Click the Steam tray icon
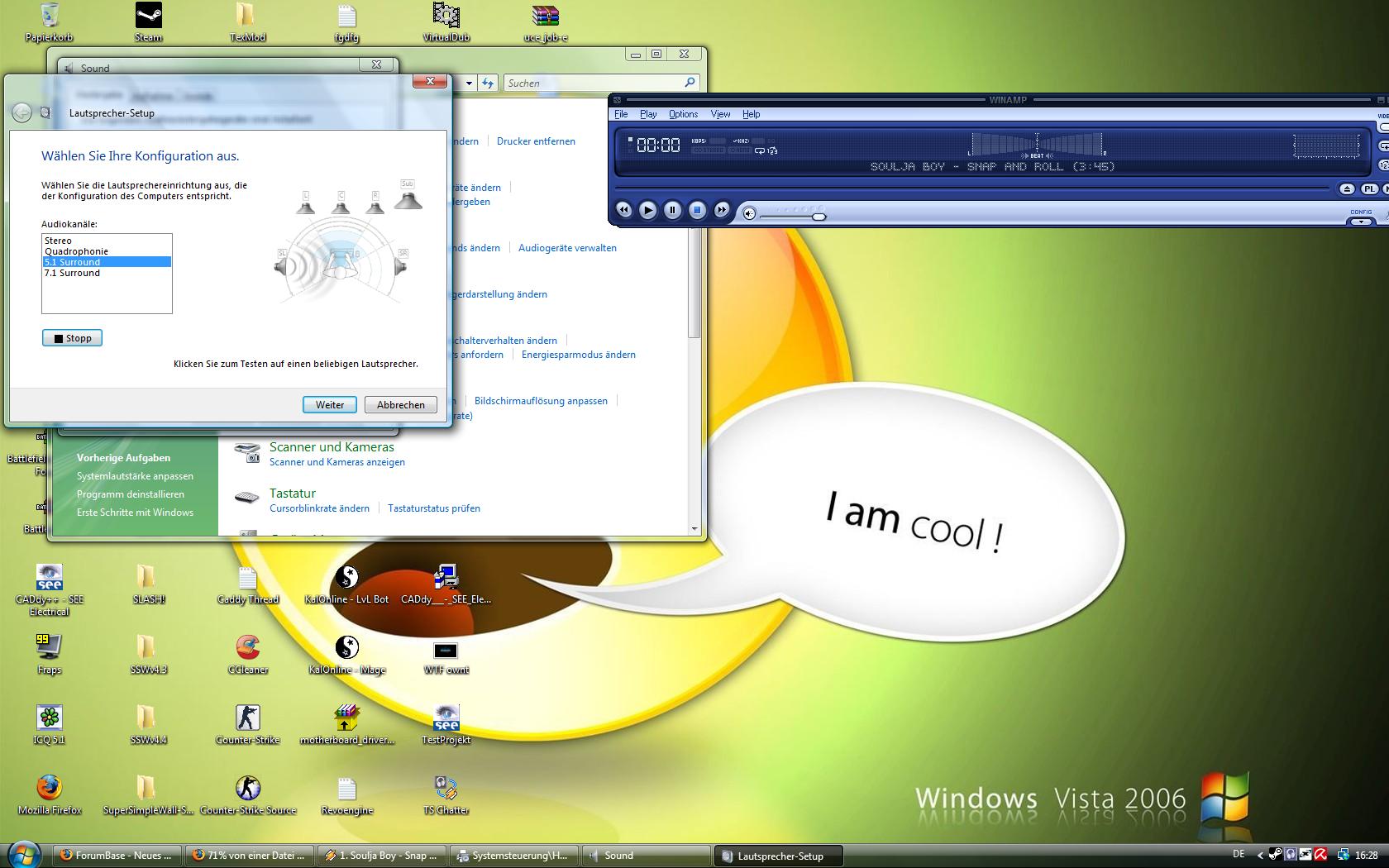This screenshot has width=1389, height=868. click(1276, 856)
